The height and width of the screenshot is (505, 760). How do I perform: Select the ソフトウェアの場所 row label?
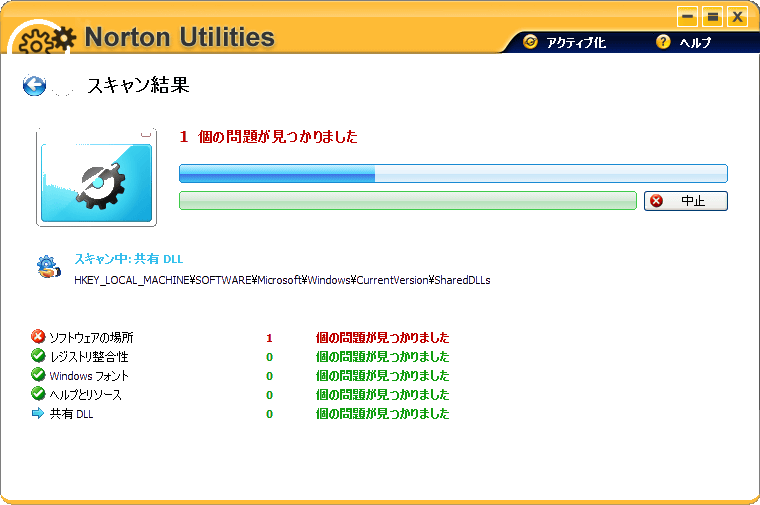click(x=91, y=337)
